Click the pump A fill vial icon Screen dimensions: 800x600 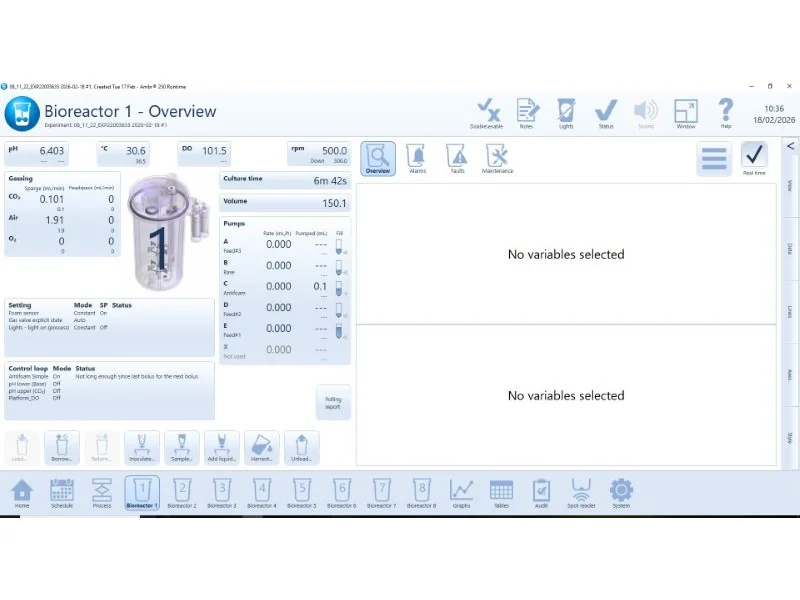(339, 246)
